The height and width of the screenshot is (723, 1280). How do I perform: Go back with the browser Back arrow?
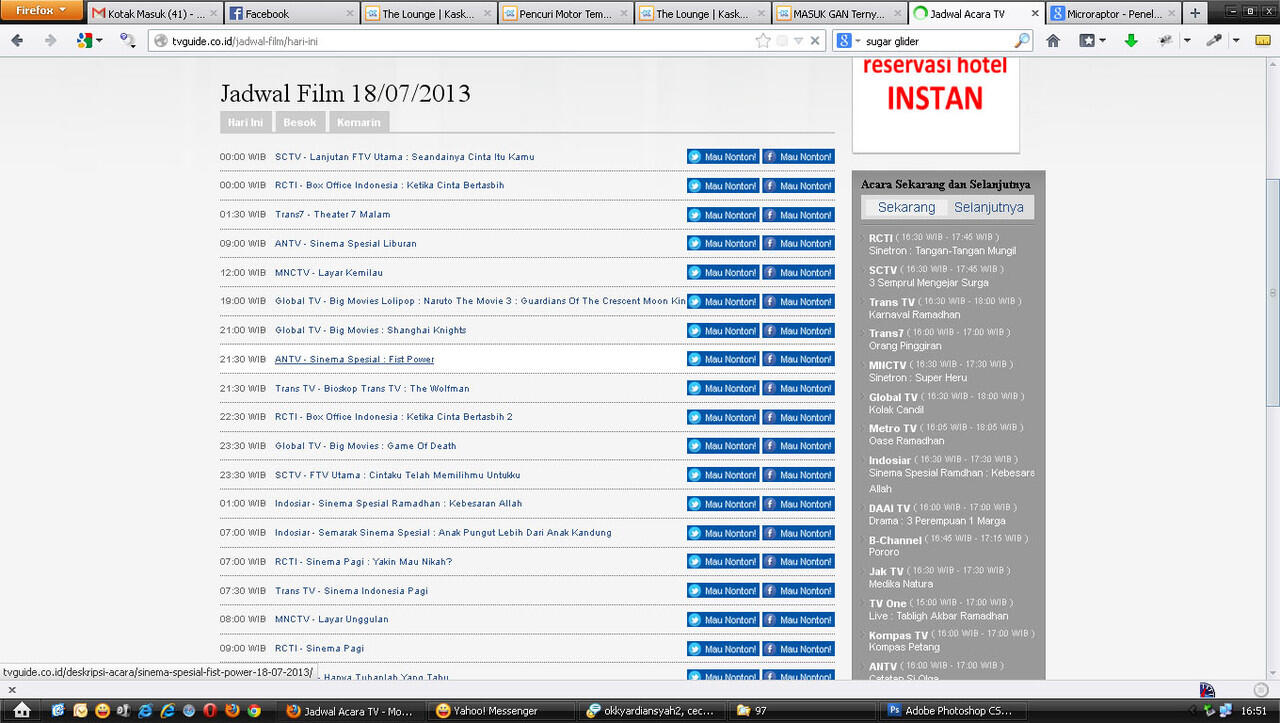pyautogui.click(x=17, y=41)
